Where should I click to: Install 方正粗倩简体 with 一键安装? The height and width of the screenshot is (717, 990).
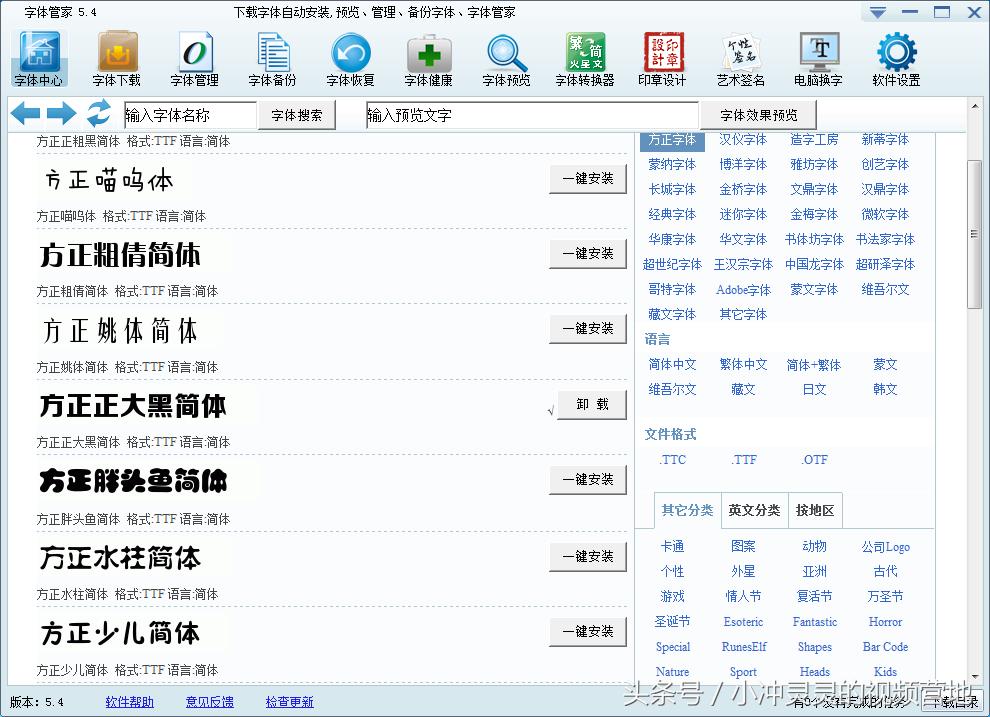(x=588, y=254)
